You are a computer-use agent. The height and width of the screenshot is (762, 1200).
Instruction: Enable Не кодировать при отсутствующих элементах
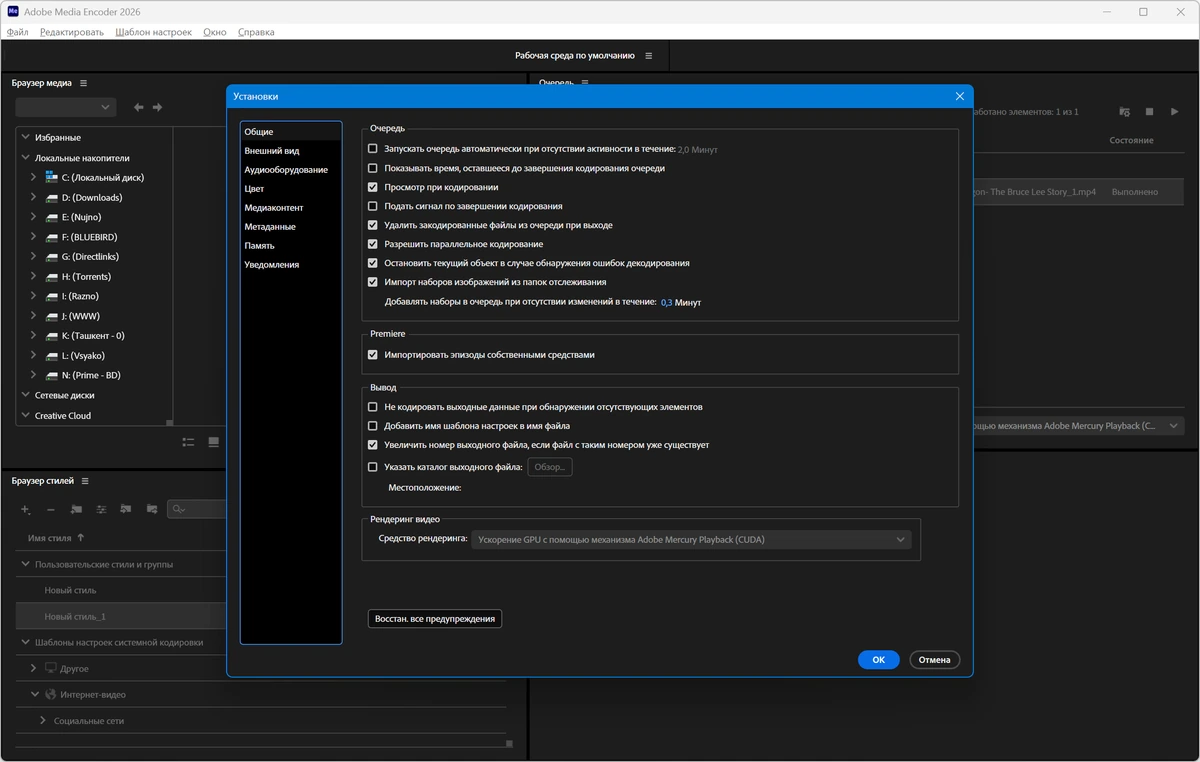click(x=373, y=407)
